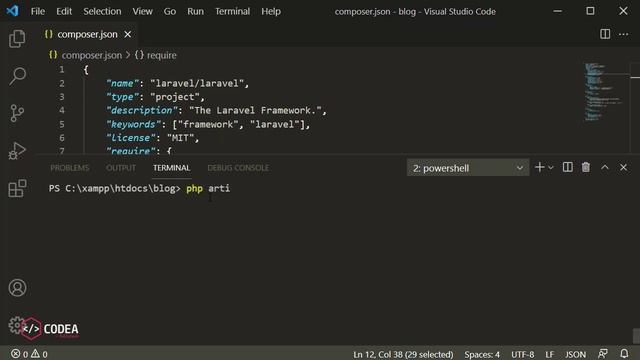Change file encoding UTF-8
The image size is (640, 360).
click(522, 354)
